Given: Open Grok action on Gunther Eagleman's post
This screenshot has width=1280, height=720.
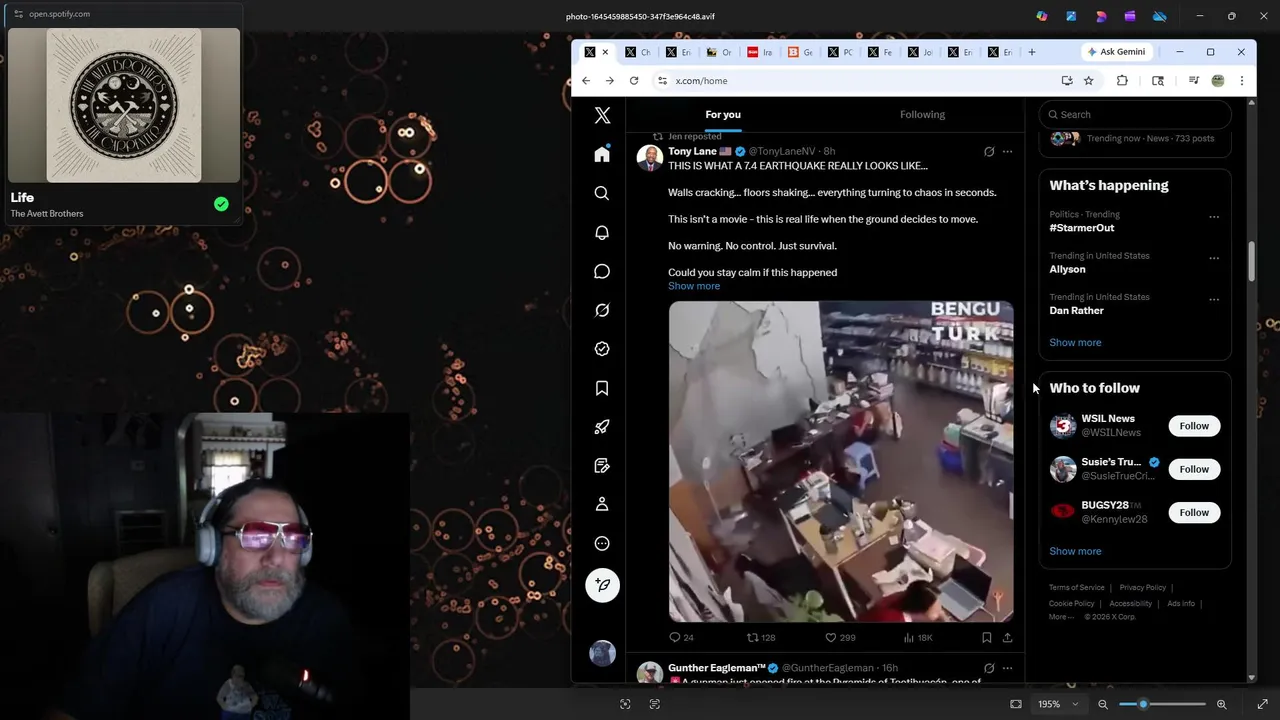Looking at the screenshot, I should click(989, 668).
